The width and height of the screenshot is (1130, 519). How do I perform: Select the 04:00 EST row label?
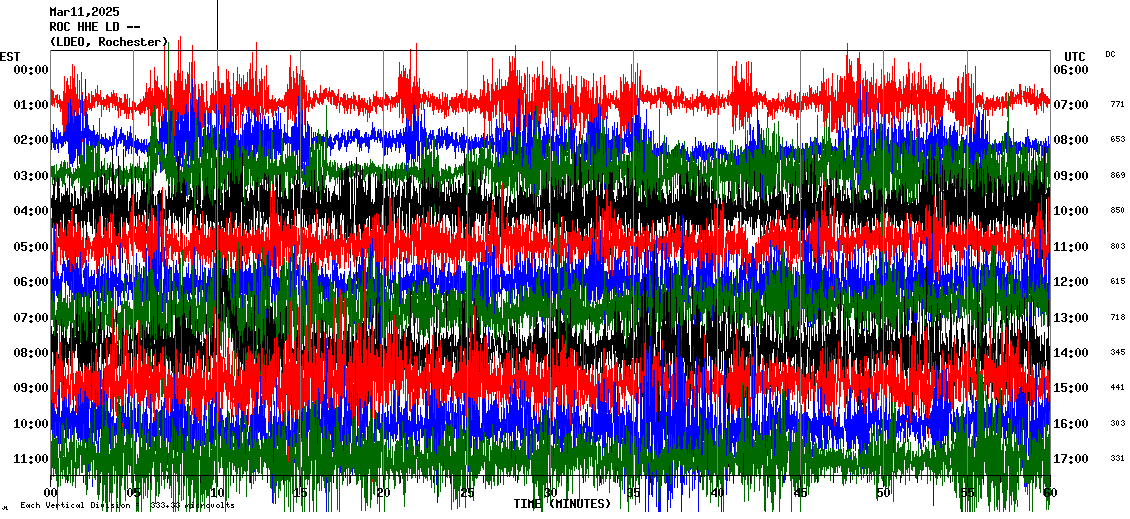tap(31, 211)
